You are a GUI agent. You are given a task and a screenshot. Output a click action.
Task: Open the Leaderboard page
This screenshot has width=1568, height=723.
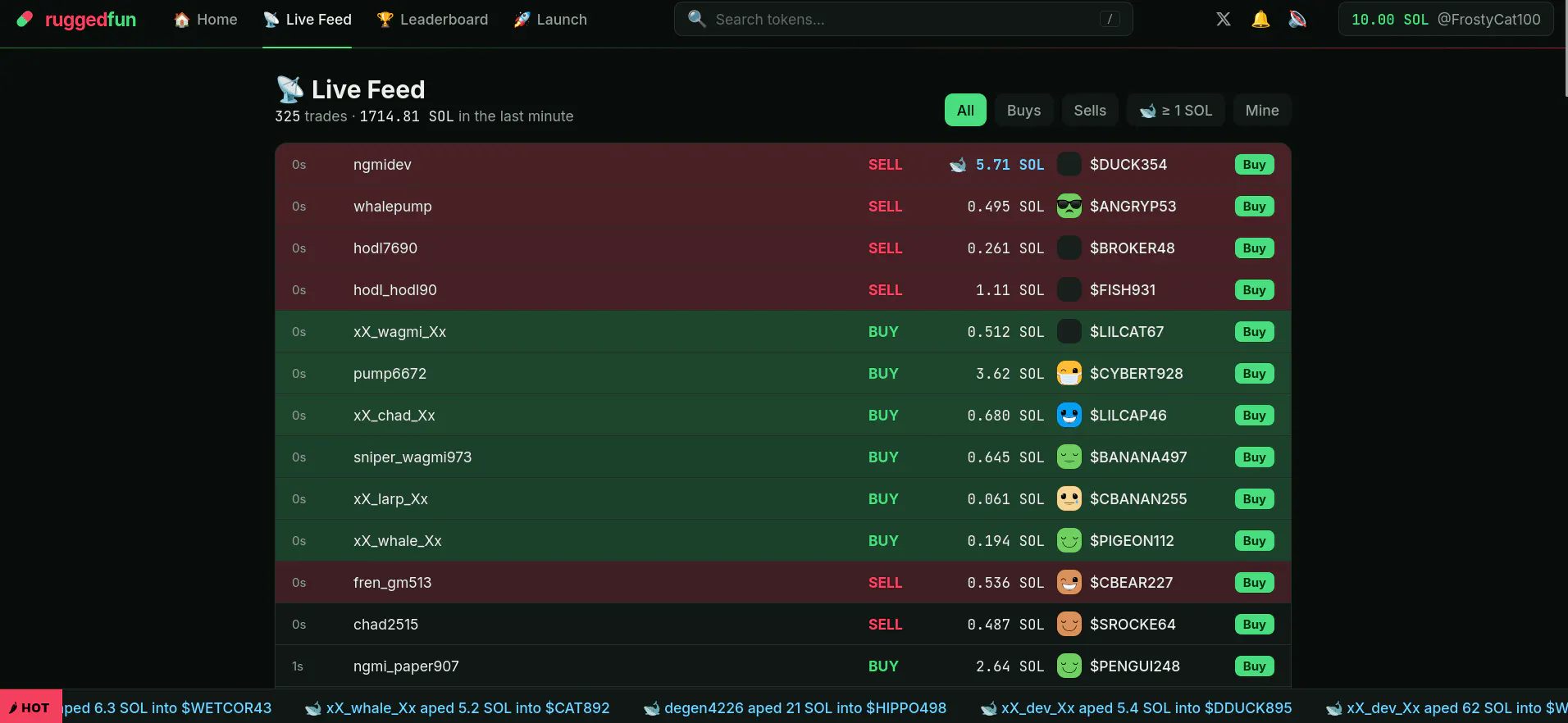(x=432, y=20)
